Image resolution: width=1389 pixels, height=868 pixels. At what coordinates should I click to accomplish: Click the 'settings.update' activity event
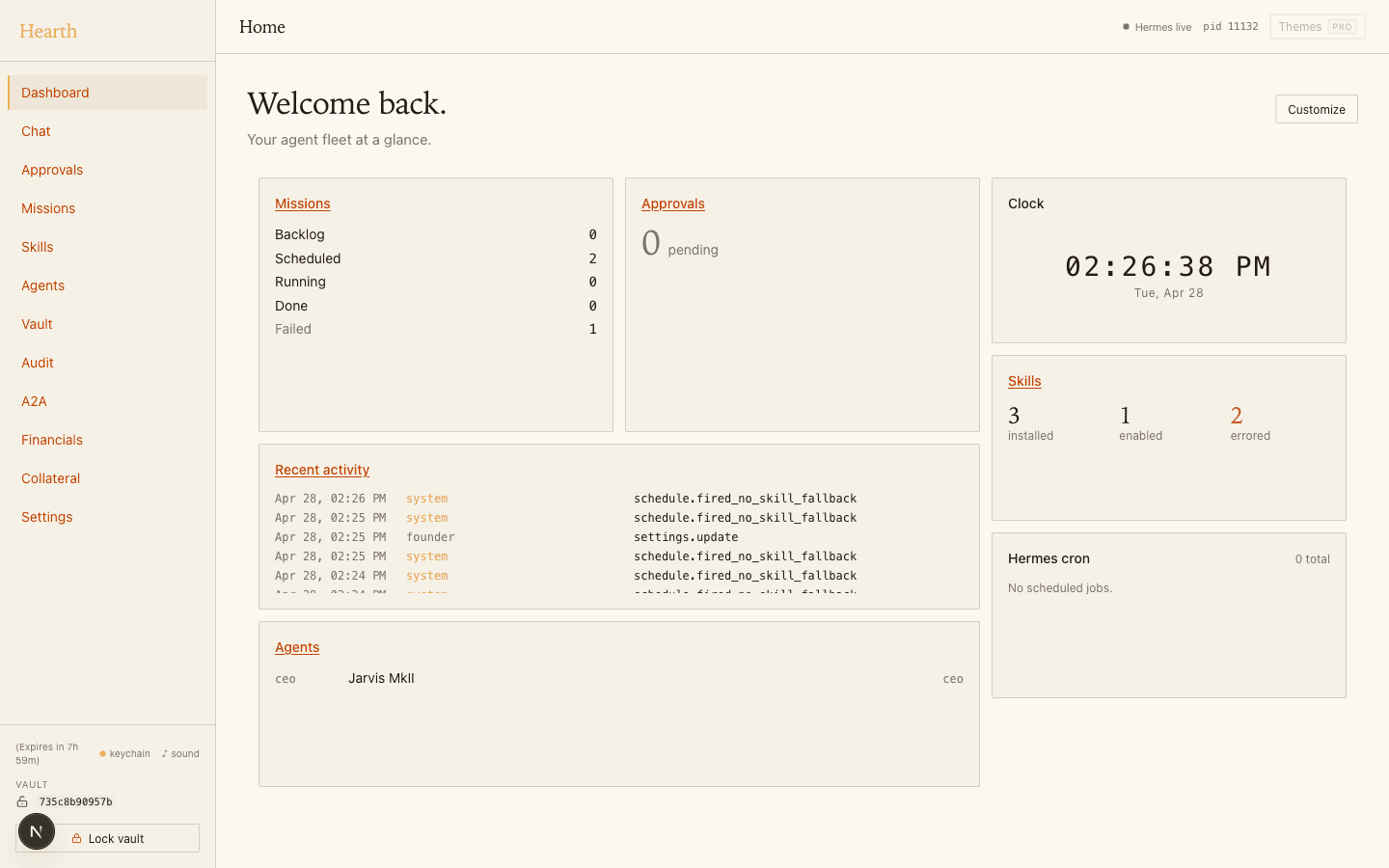(x=686, y=537)
